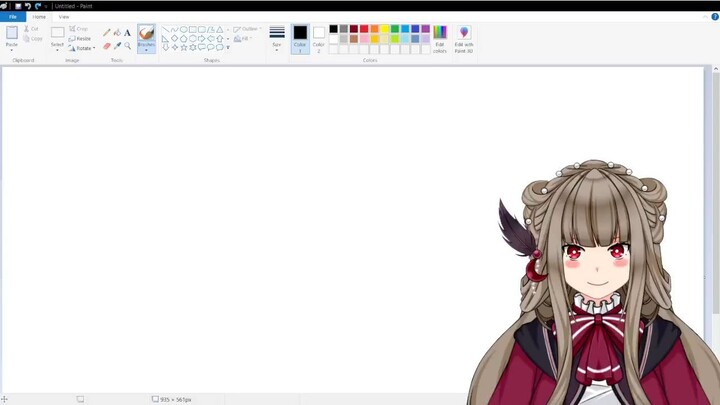
Task: Pick the pink (rose) color swatch
Action: 364,39
